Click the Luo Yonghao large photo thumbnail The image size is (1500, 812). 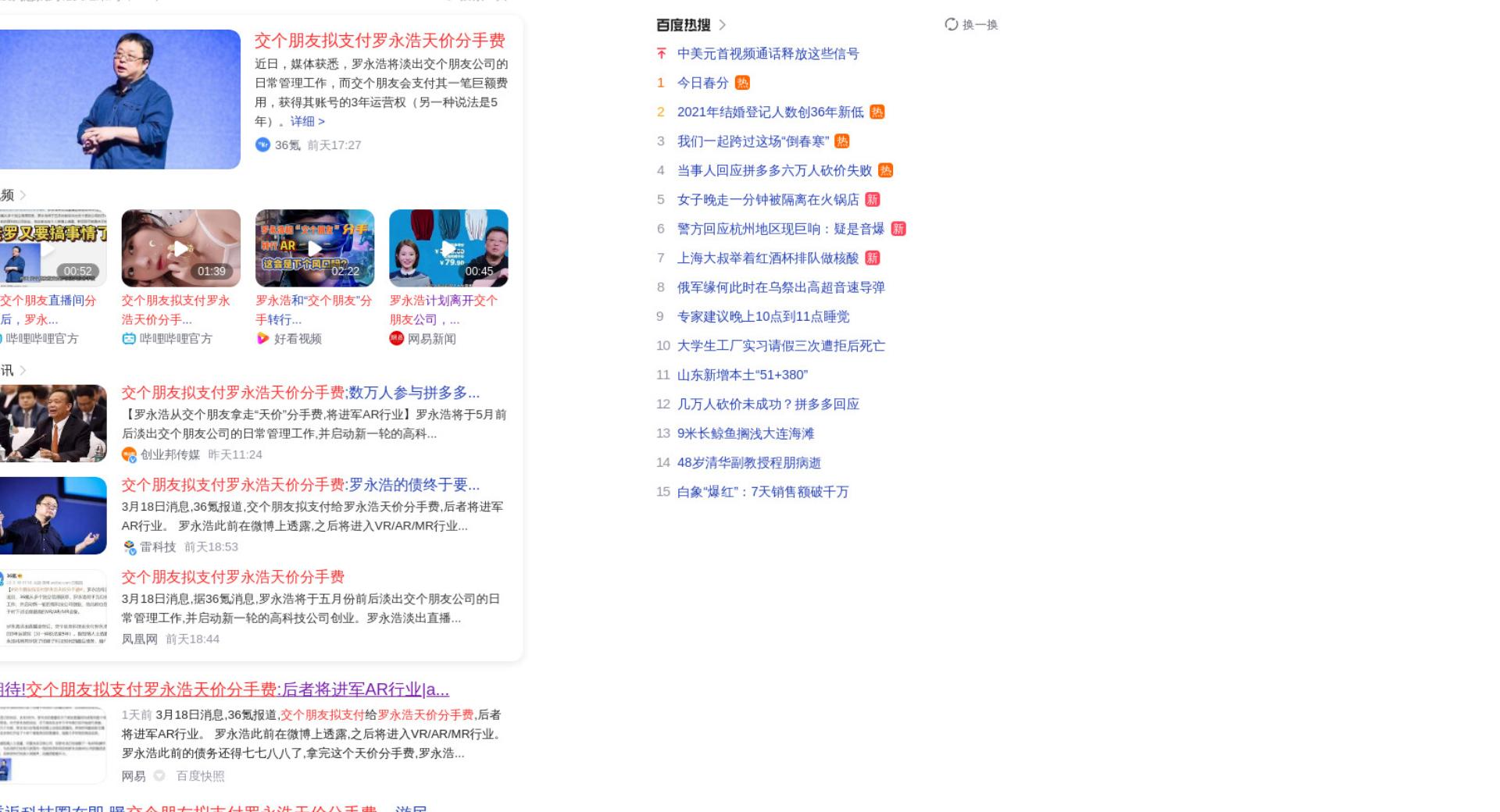pyautogui.click(x=120, y=99)
